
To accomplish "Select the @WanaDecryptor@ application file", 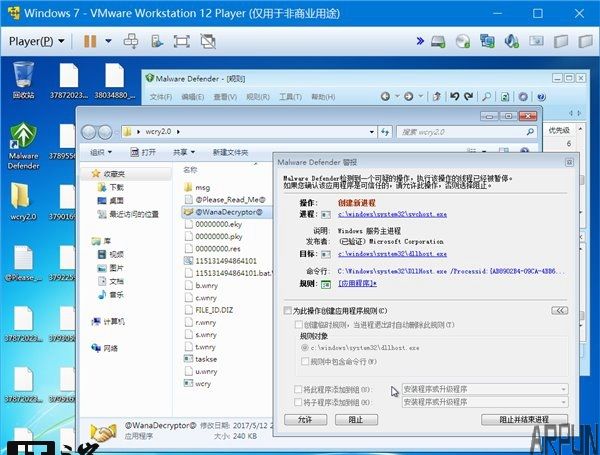I will (228, 213).
